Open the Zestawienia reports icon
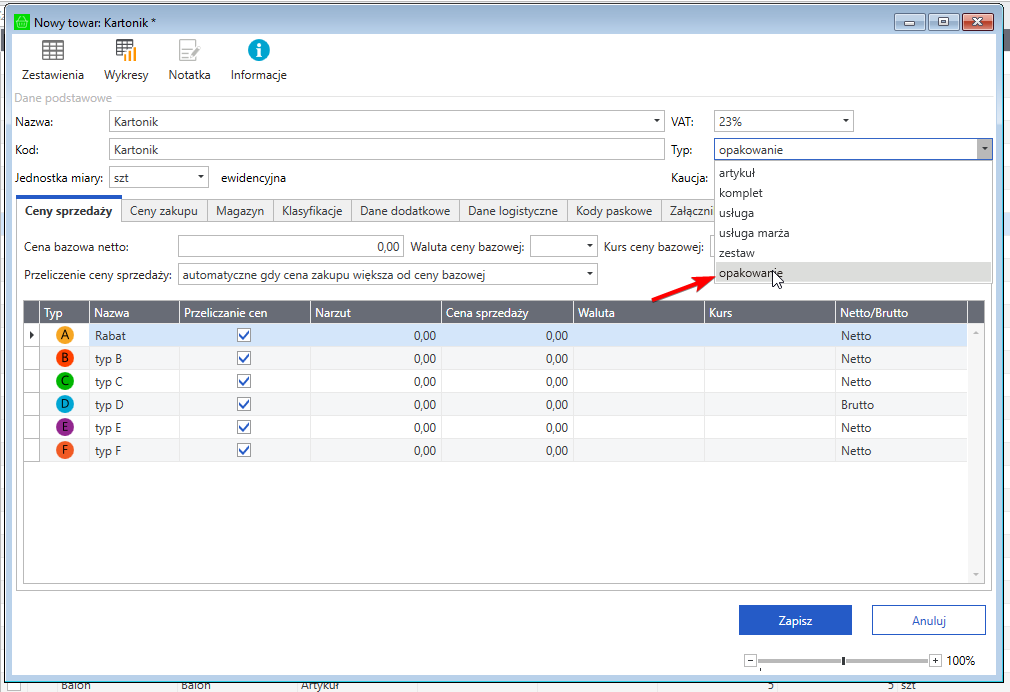 tap(53, 51)
